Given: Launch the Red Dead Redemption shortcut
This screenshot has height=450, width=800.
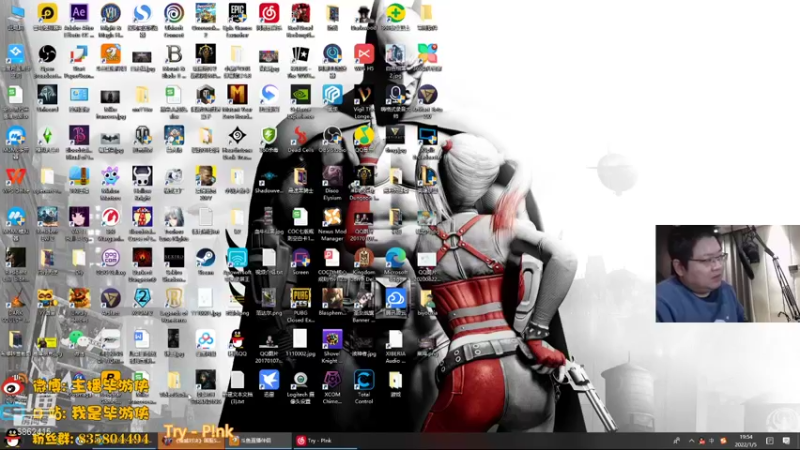Looking at the screenshot, I should click(301, 13).
